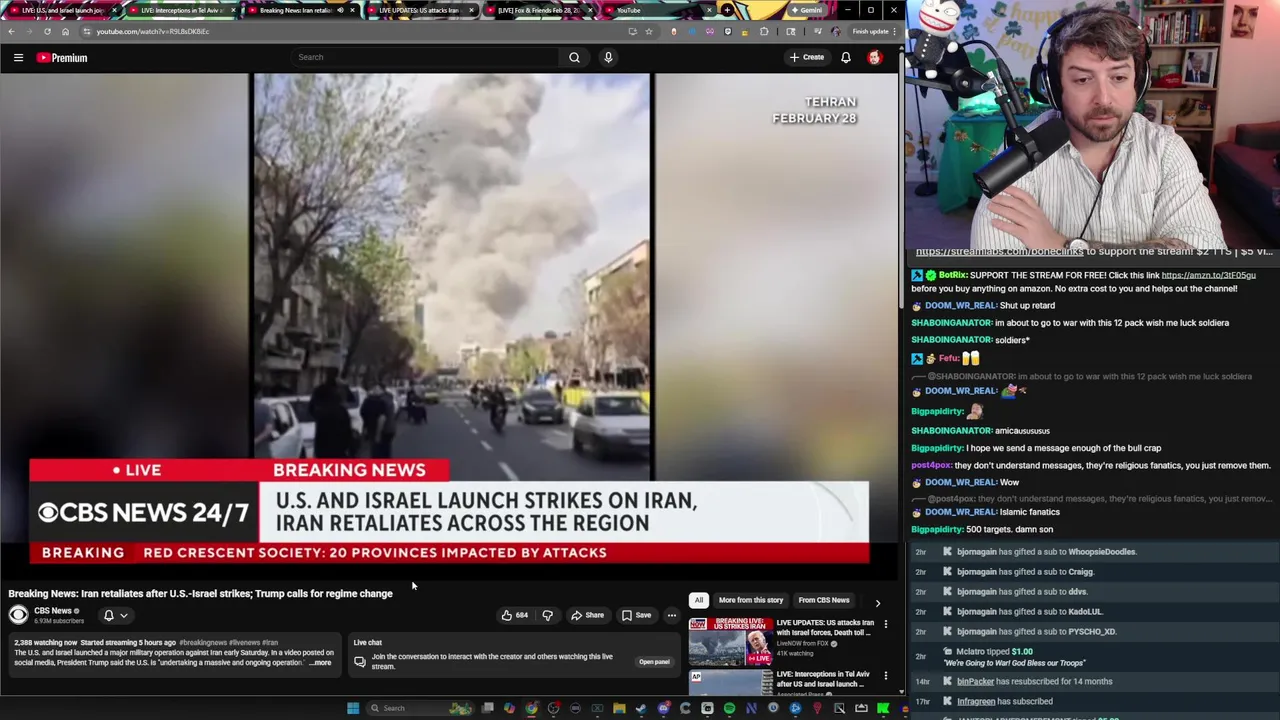Like the video with thumbs up 684
The image size is (1280, 720).
click(514, 615)
